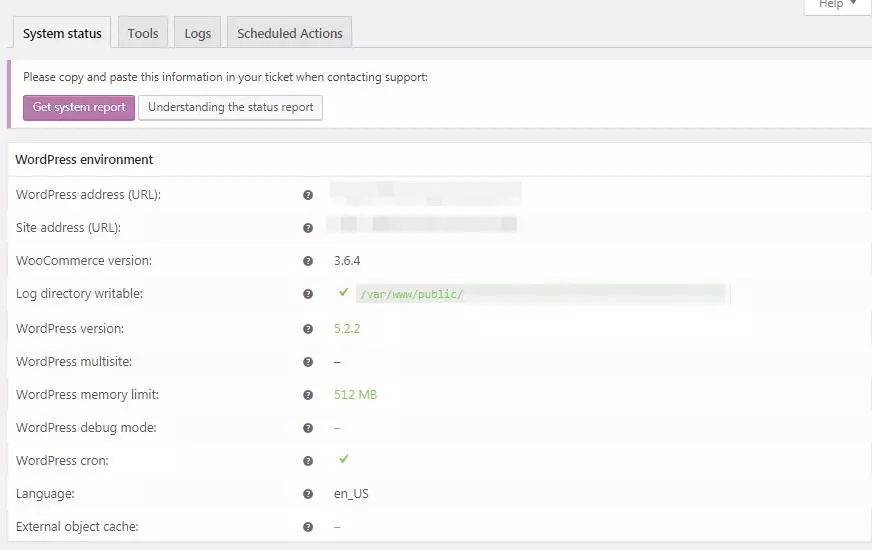The image size is (872, 550).
Task: Click the WordPress multisite label
Action: [73, 361]
